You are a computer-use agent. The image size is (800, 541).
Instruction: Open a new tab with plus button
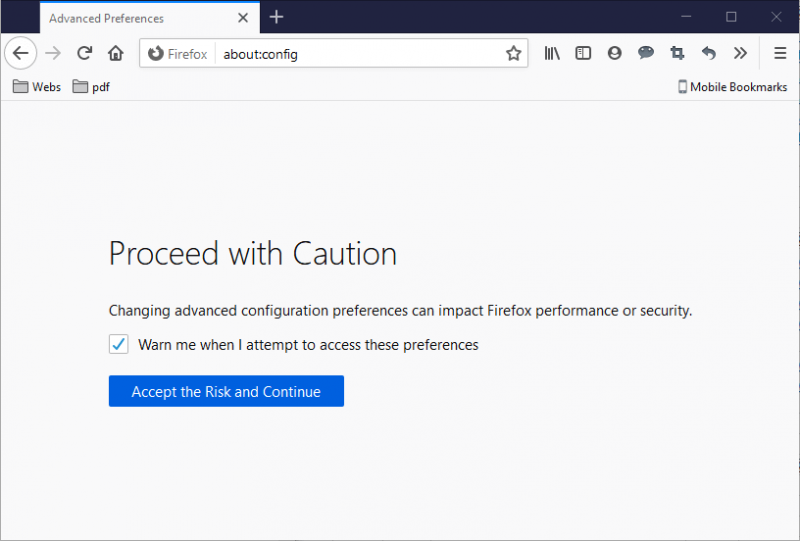click(277, 17)
